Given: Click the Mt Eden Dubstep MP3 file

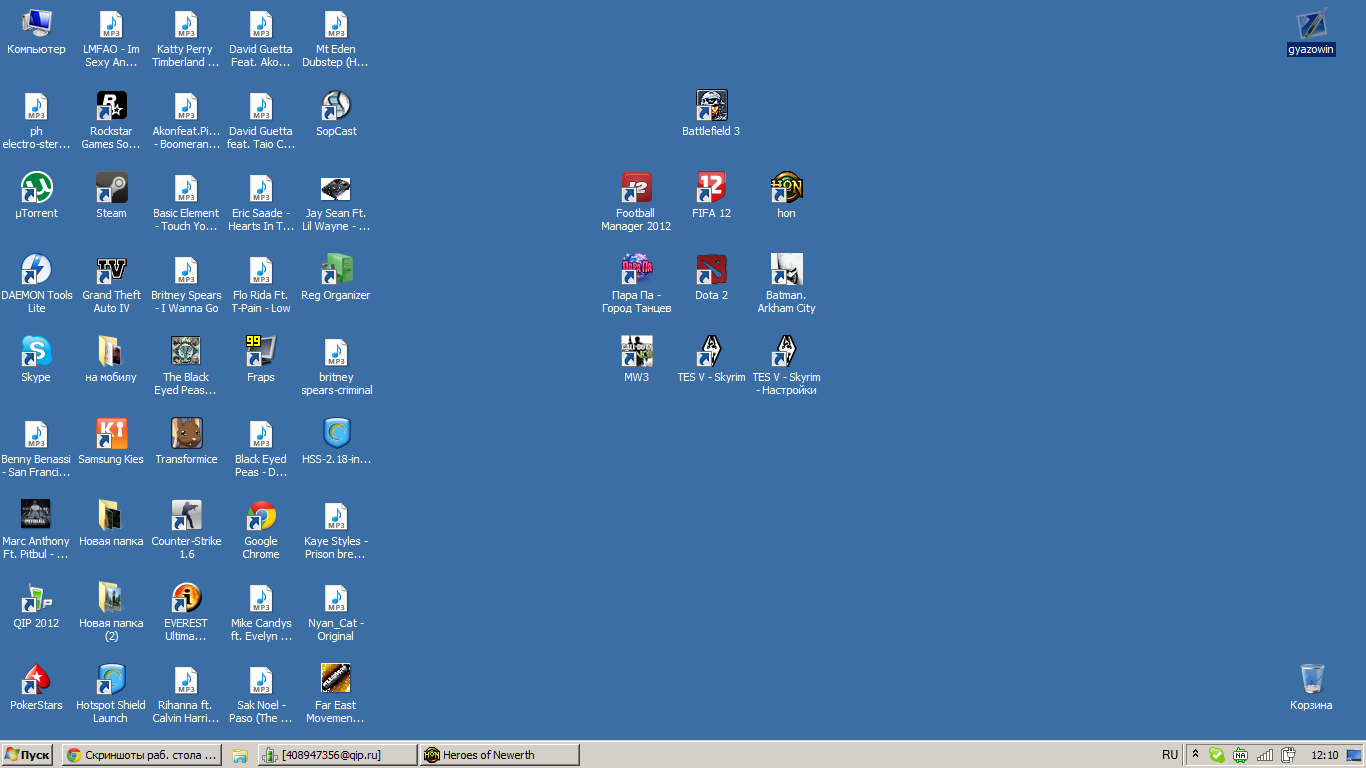Looking at the screenshot, I should (x=336, y=38).
